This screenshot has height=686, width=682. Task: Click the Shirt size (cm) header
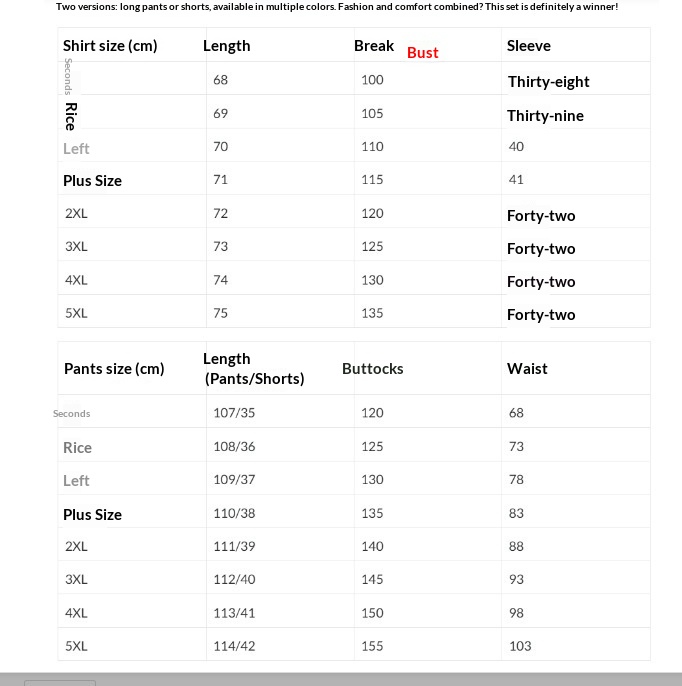tap(110, 46)
